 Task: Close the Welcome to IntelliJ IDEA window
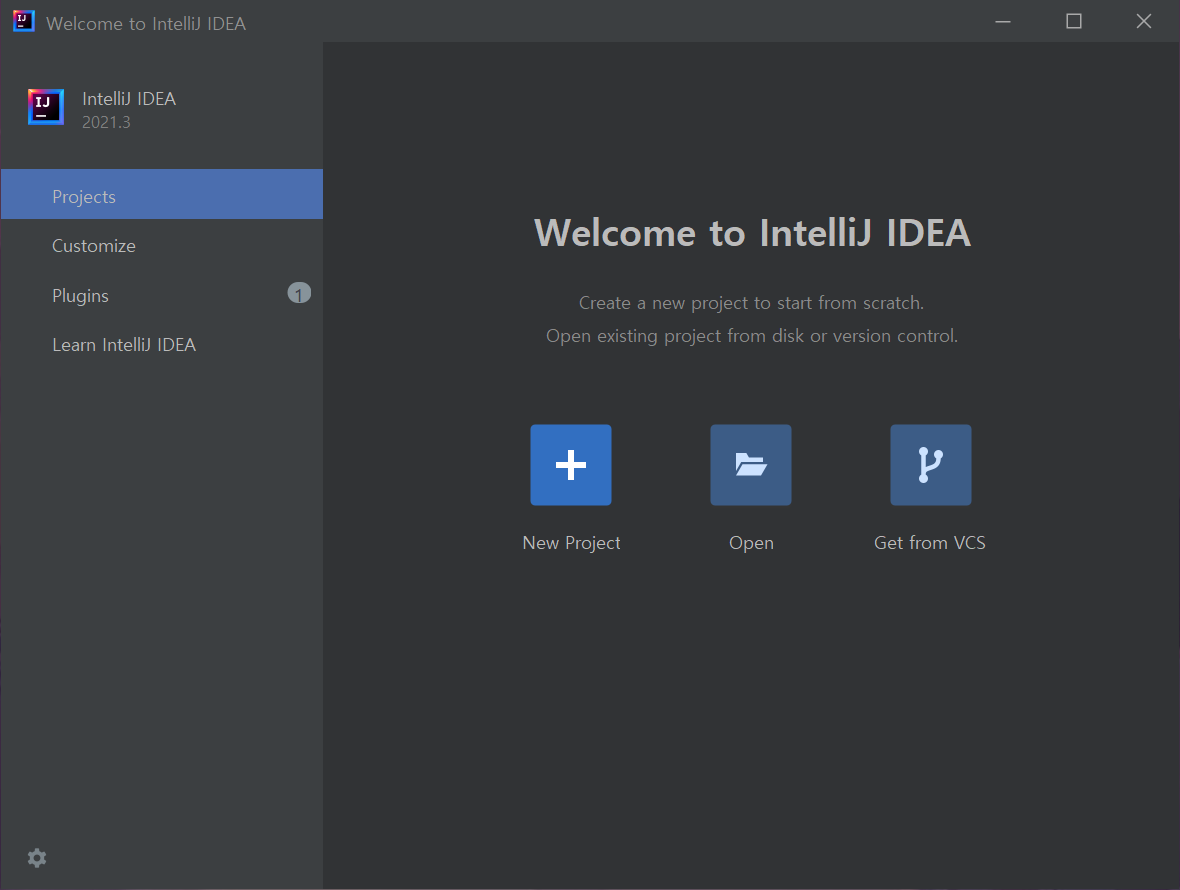pos(1144,22)
